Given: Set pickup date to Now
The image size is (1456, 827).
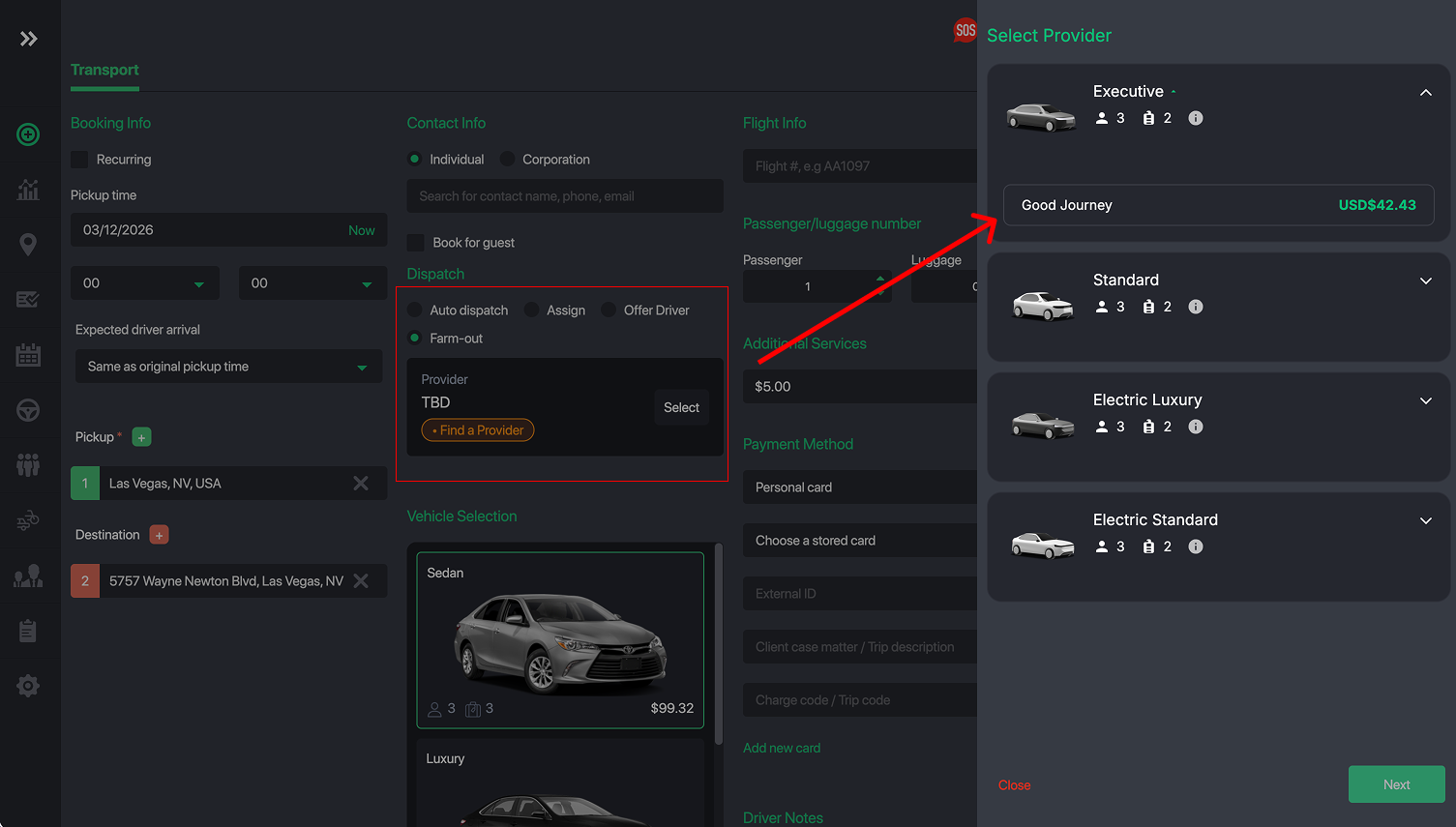Looking at the screenshot, I should pos(361,230).
